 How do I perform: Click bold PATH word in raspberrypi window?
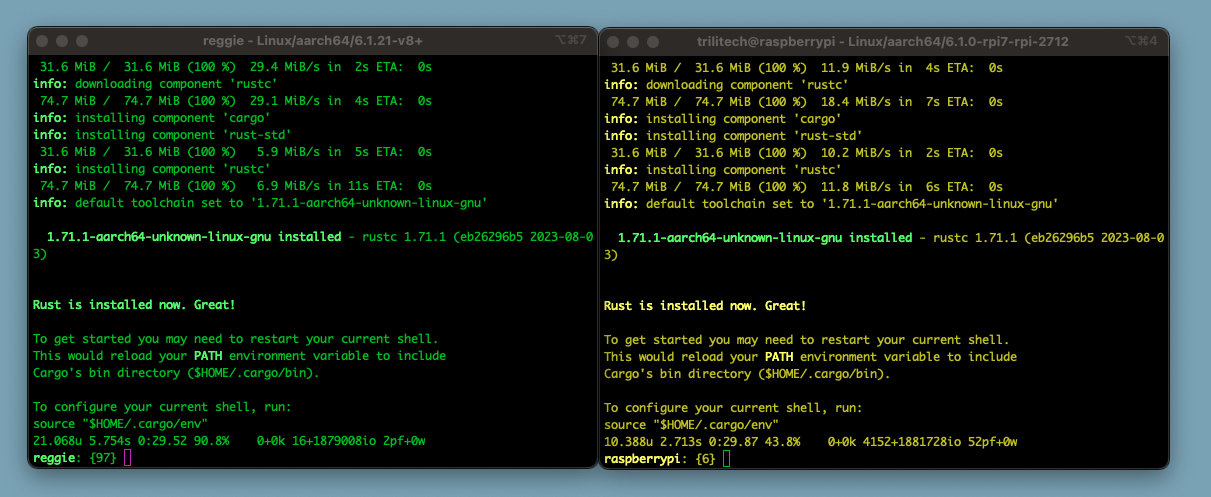779,356
